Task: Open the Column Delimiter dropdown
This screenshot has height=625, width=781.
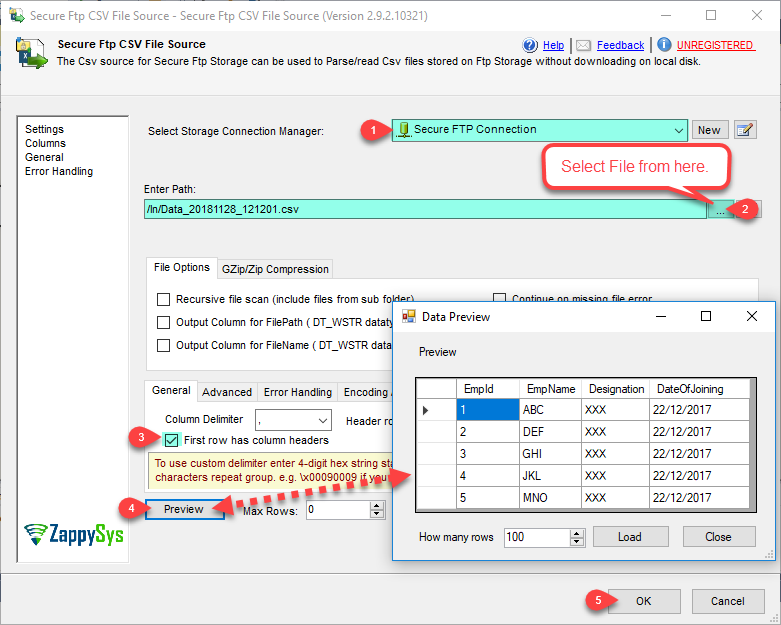Action: coord(323,420)
